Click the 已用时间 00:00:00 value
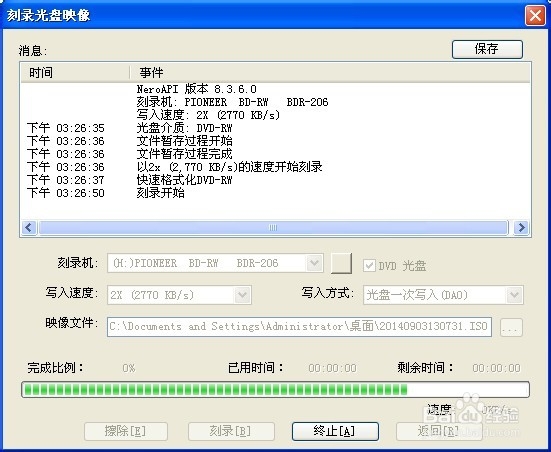551x452 pixels. tap(332, 368)
